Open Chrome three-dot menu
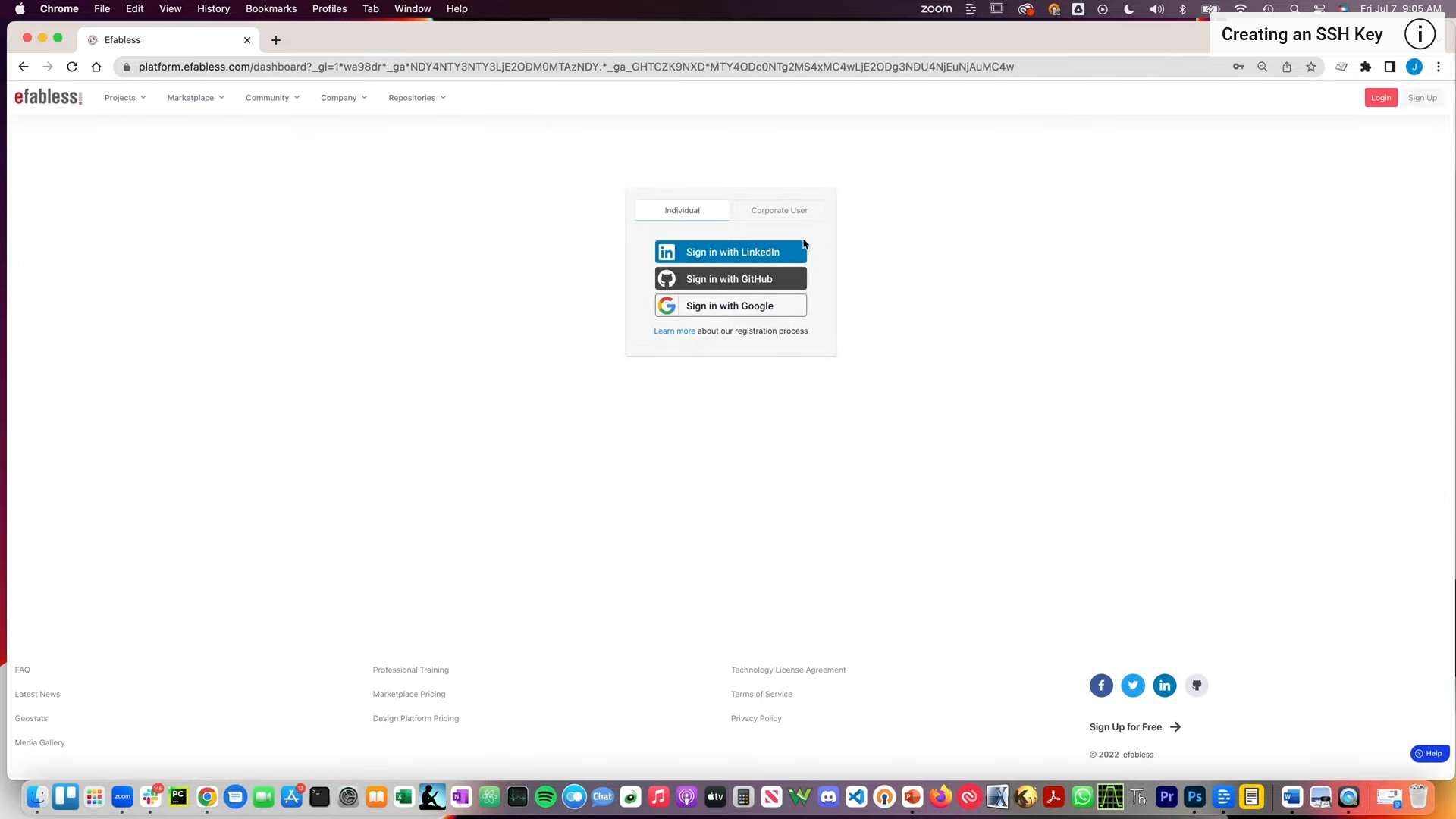This screenshot has height=819, width=1456. pyautogui.click(x=1439, y=67)
